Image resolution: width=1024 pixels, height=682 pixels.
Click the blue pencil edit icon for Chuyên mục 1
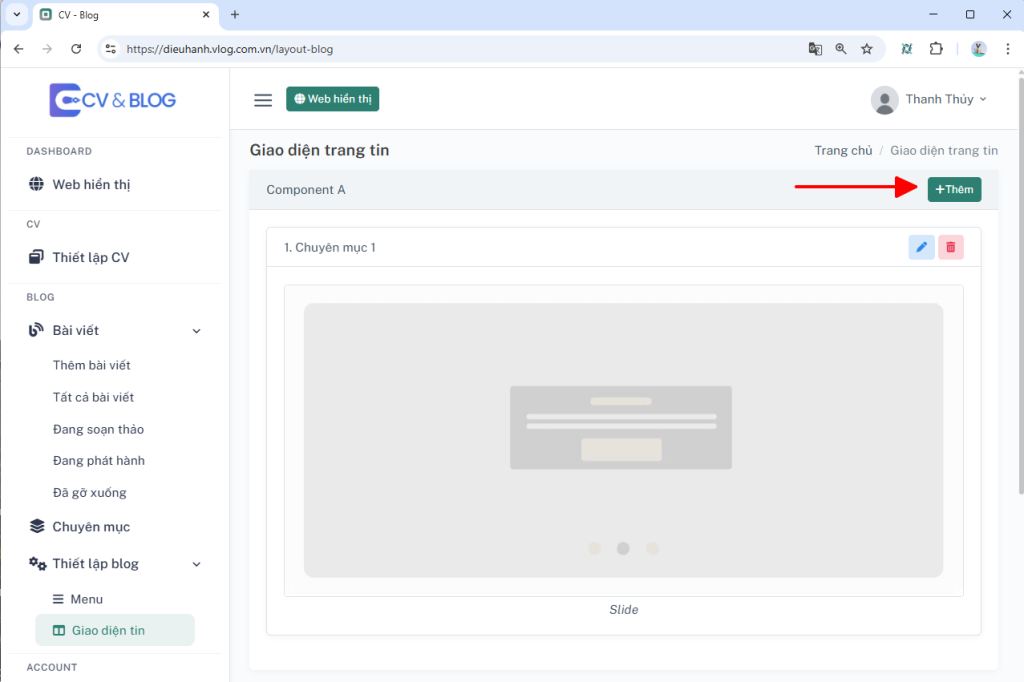921,247
